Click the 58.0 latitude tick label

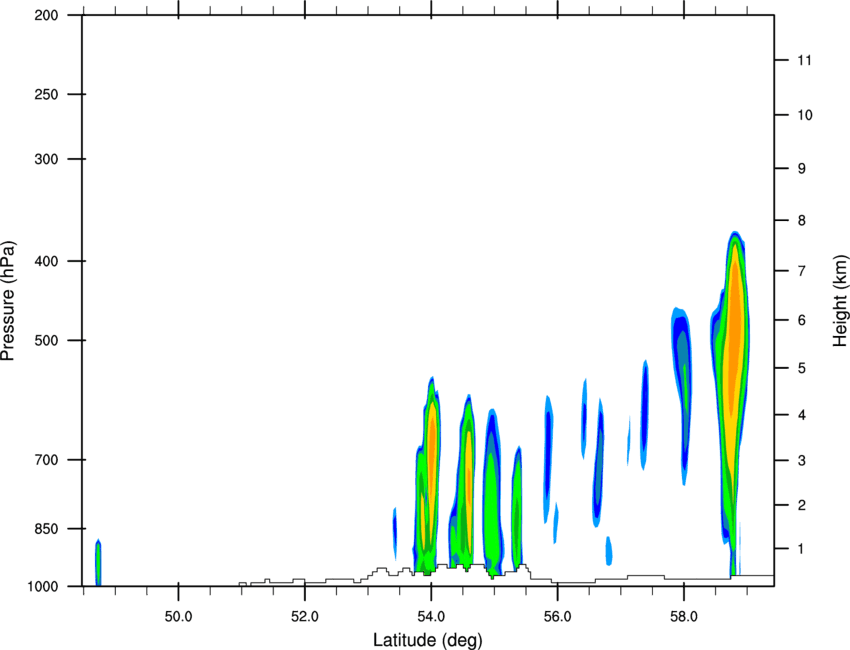[x=684, y=617]
